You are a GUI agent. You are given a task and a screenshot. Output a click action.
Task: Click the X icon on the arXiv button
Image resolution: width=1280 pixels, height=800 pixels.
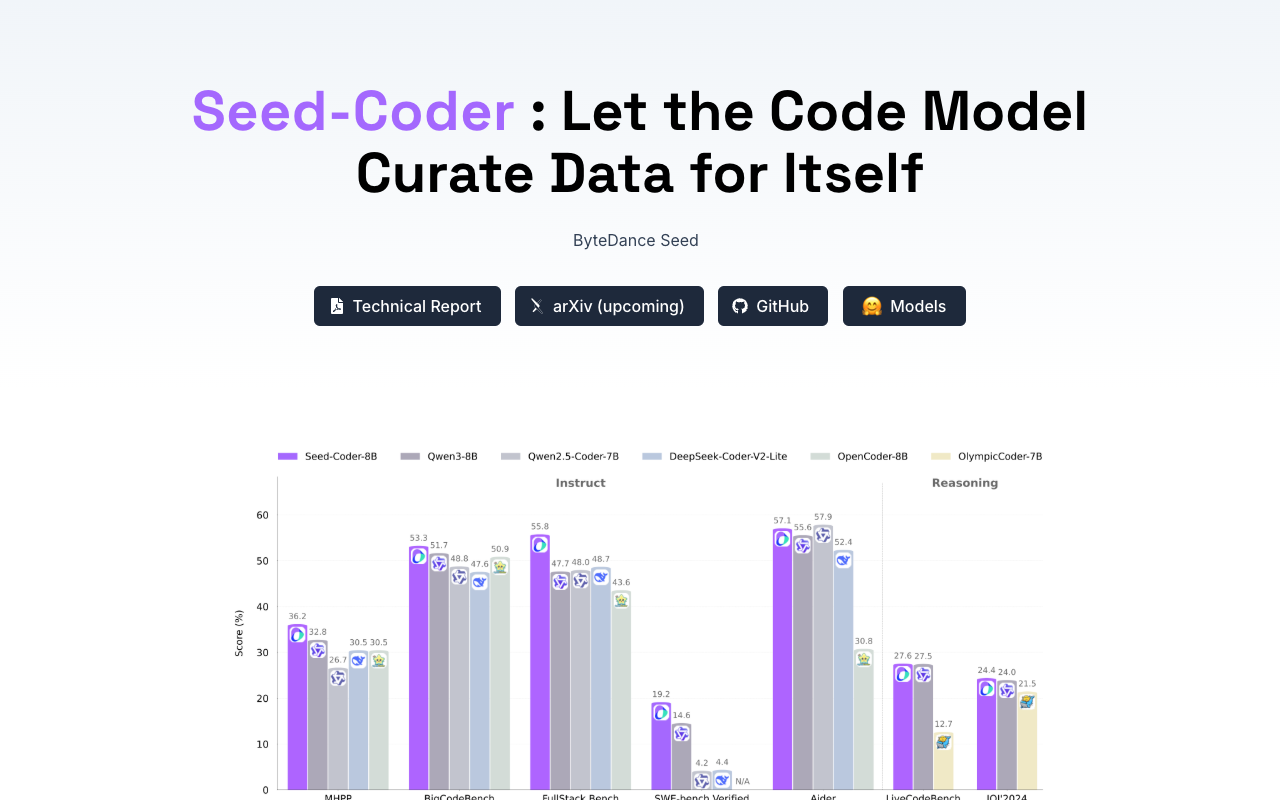click(x=535, y=306)
